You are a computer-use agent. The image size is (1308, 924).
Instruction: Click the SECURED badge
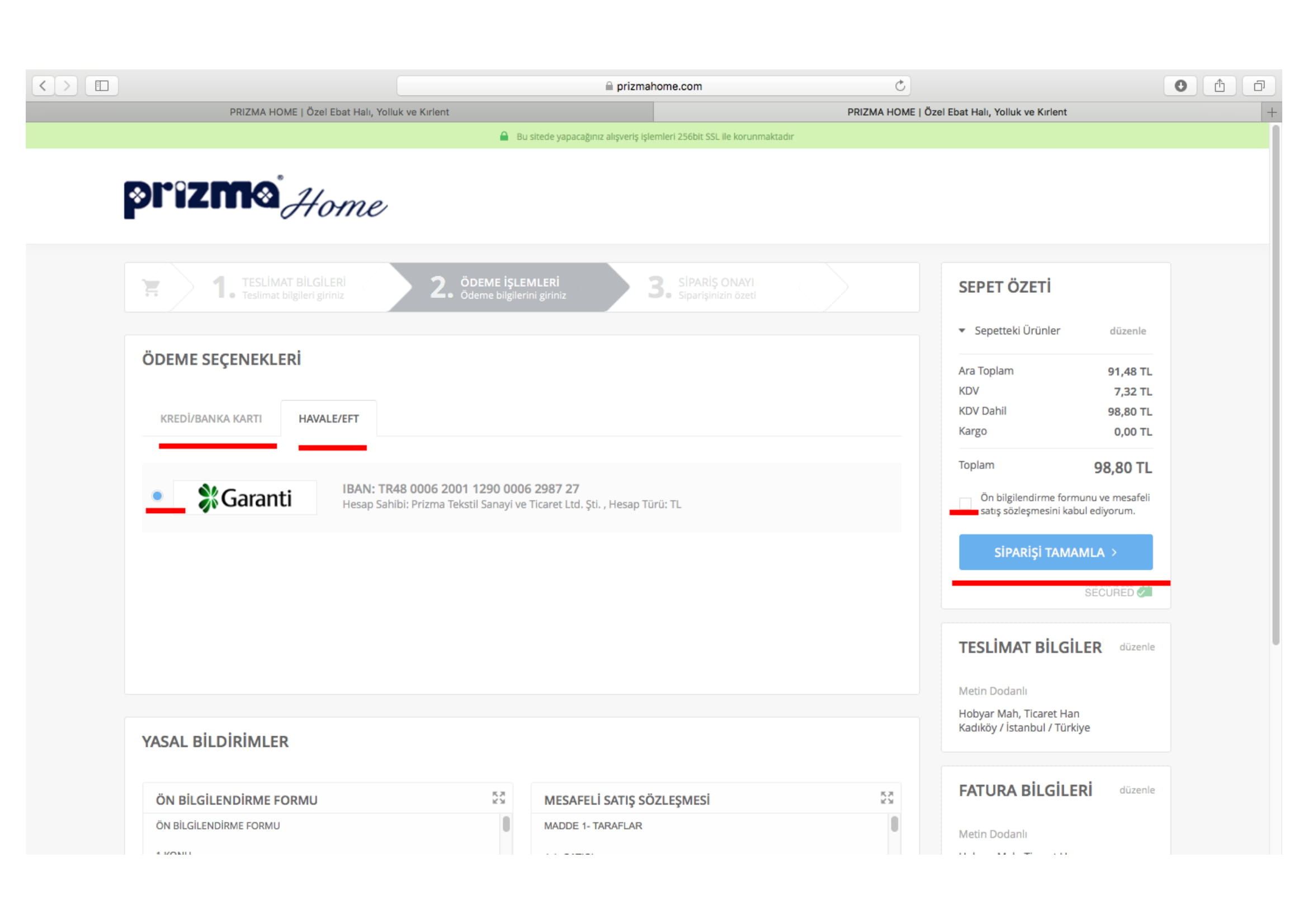pos(1118,593)
